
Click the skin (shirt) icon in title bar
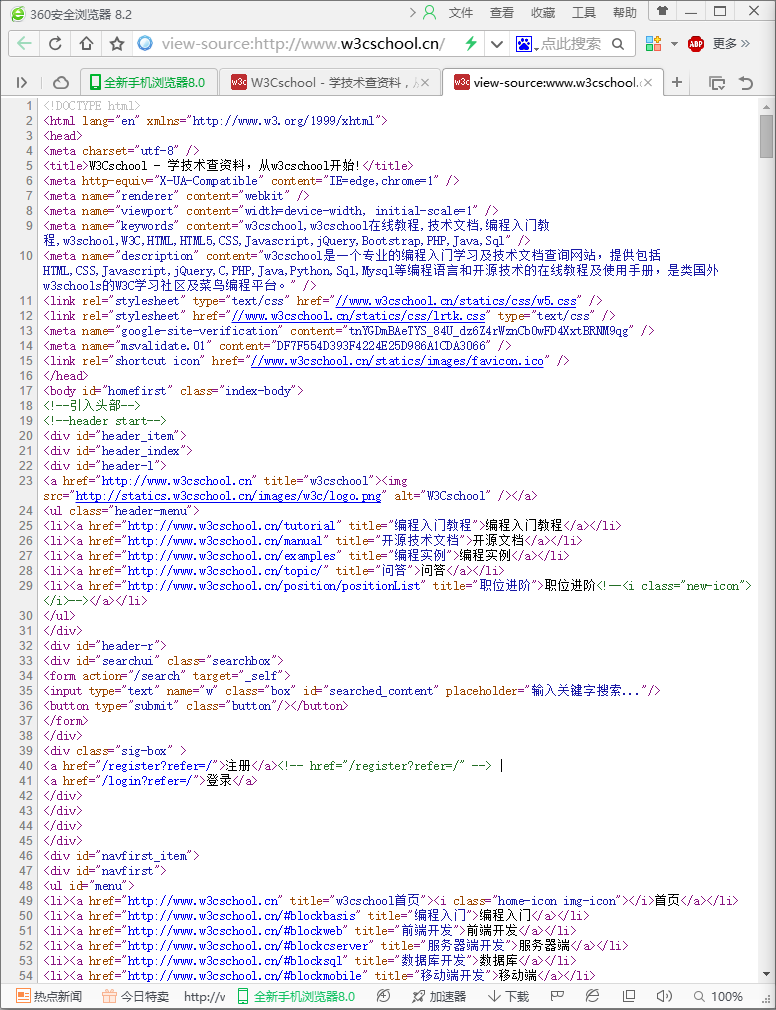coord(662,11)
